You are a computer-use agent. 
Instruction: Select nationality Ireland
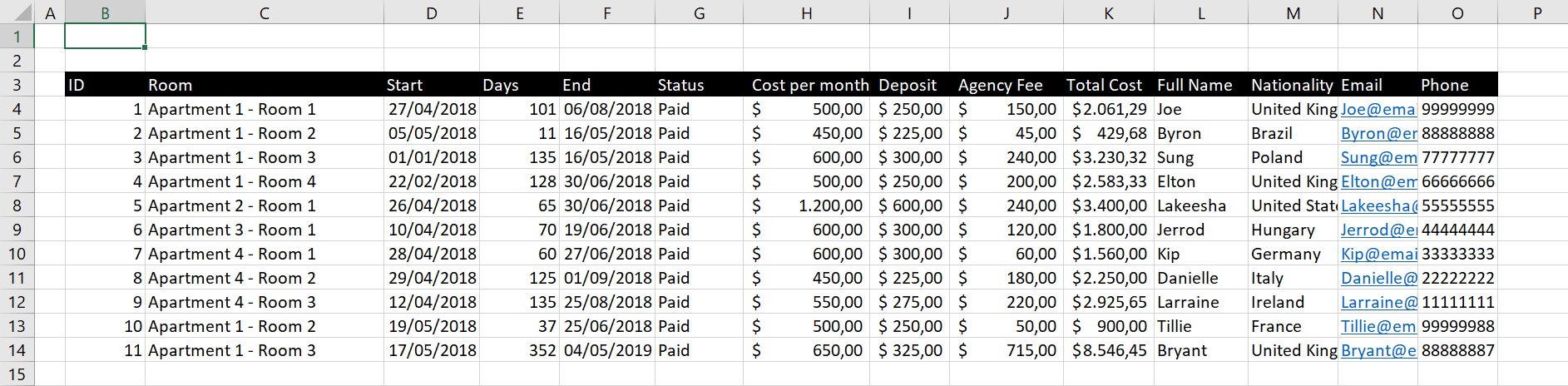[x=1293, y=302]
